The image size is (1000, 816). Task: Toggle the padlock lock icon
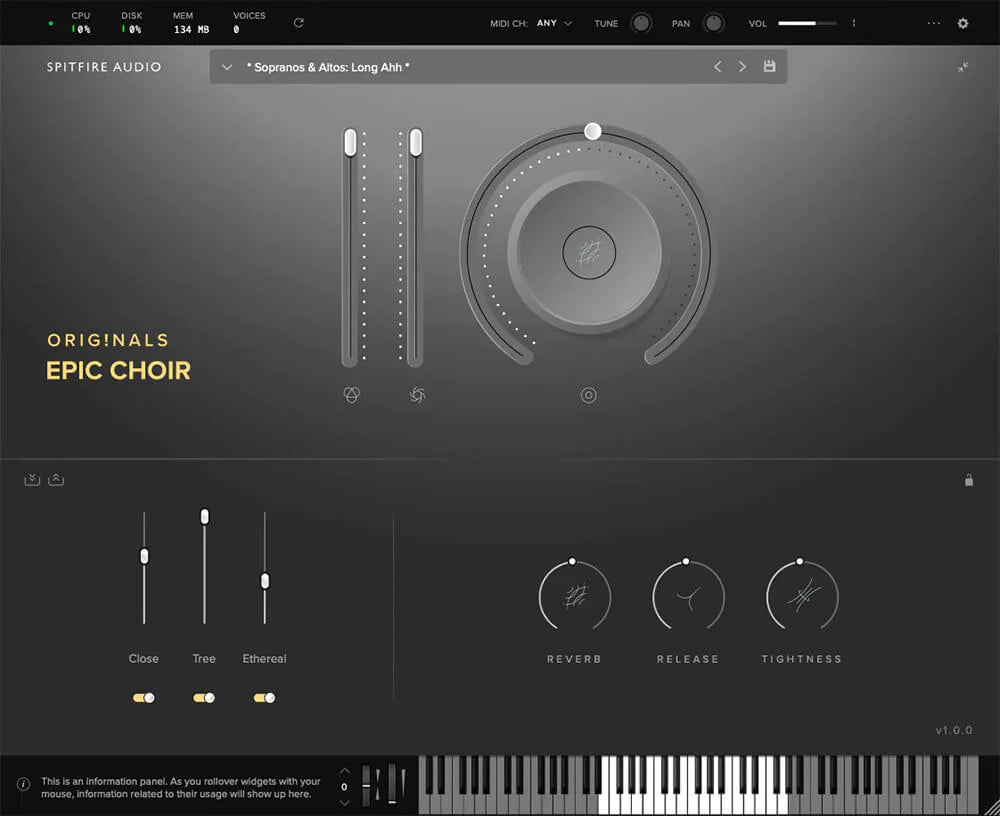point(969,480)
